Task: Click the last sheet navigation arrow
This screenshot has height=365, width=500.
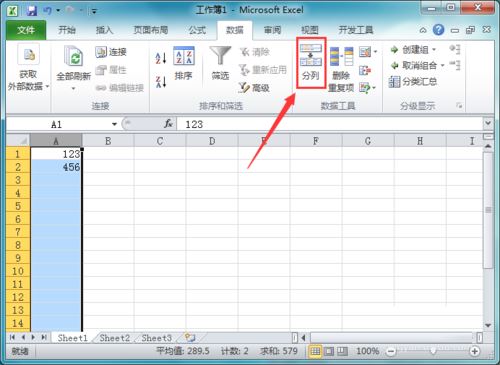Action: point(44,337)
